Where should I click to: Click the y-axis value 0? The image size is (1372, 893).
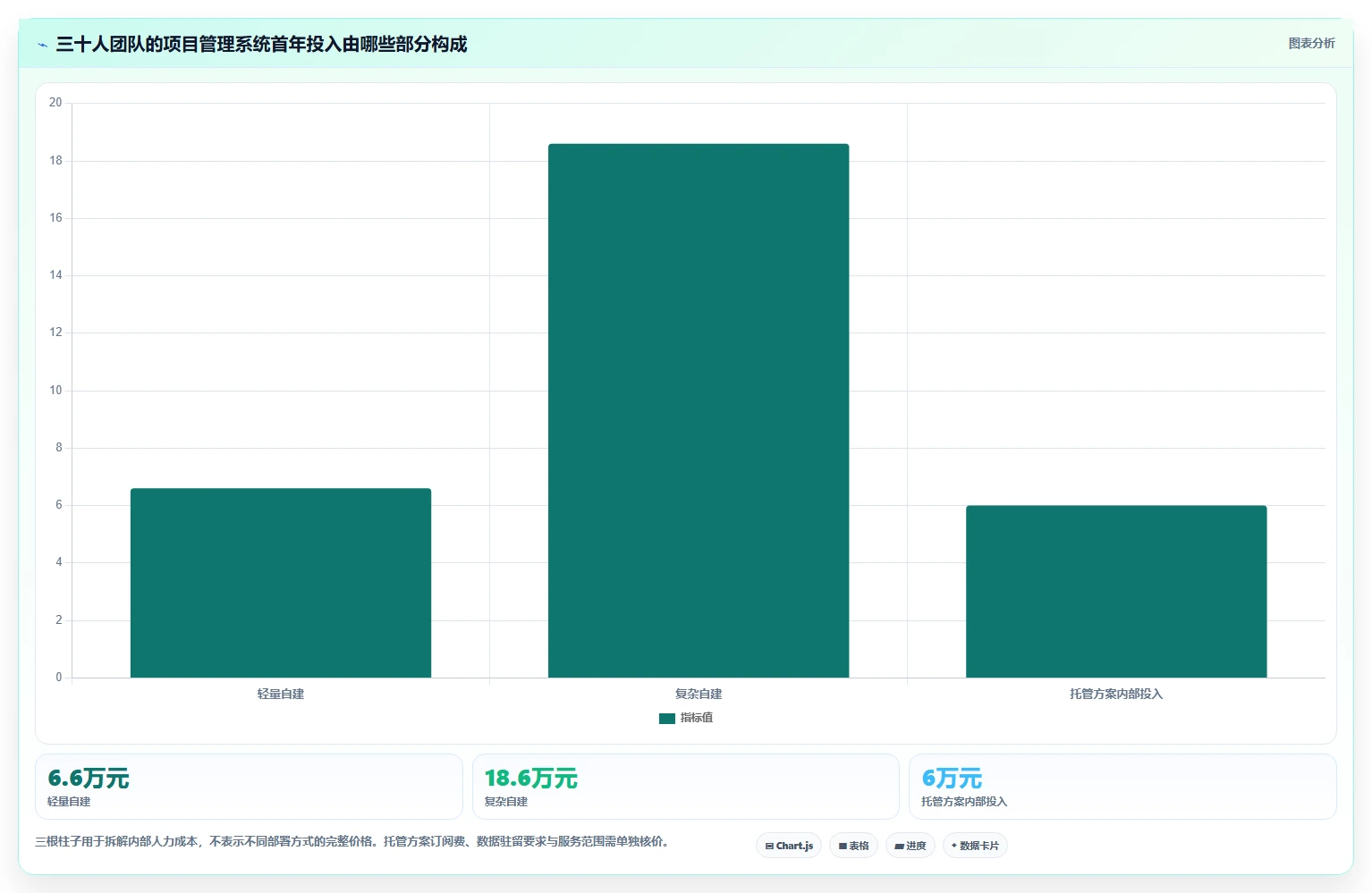(x=59, y=678)
